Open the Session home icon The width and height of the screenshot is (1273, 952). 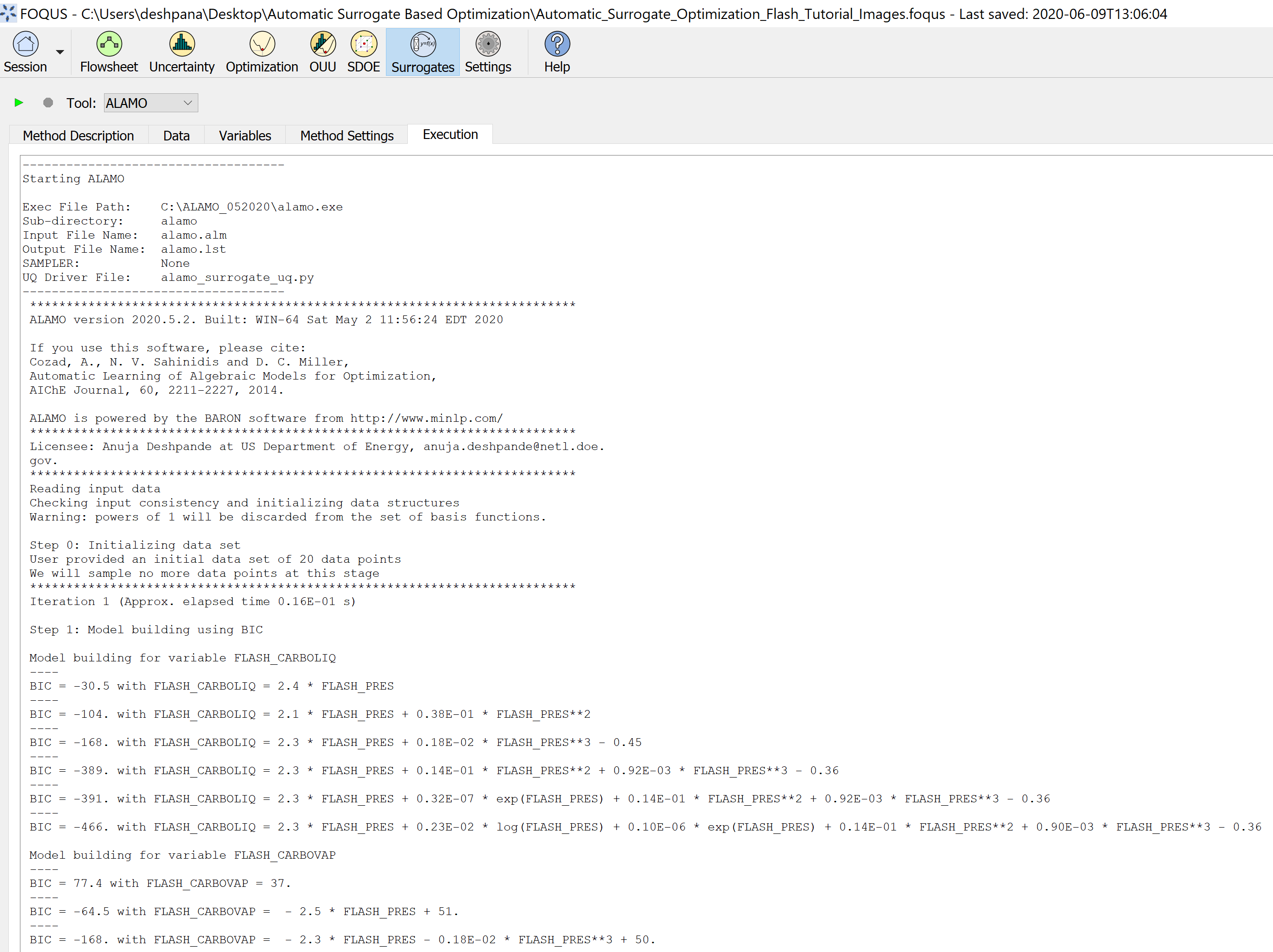pos(25,45)
